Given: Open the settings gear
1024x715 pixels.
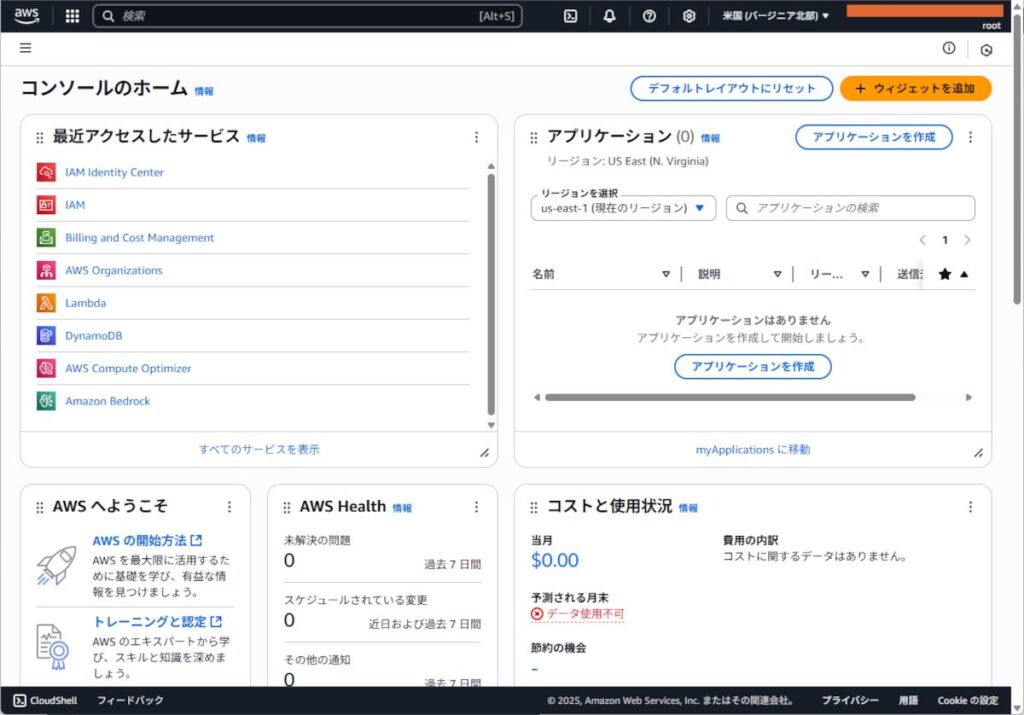Looking at the screenshot, I should pyautogui.click(x=689, y=16).
